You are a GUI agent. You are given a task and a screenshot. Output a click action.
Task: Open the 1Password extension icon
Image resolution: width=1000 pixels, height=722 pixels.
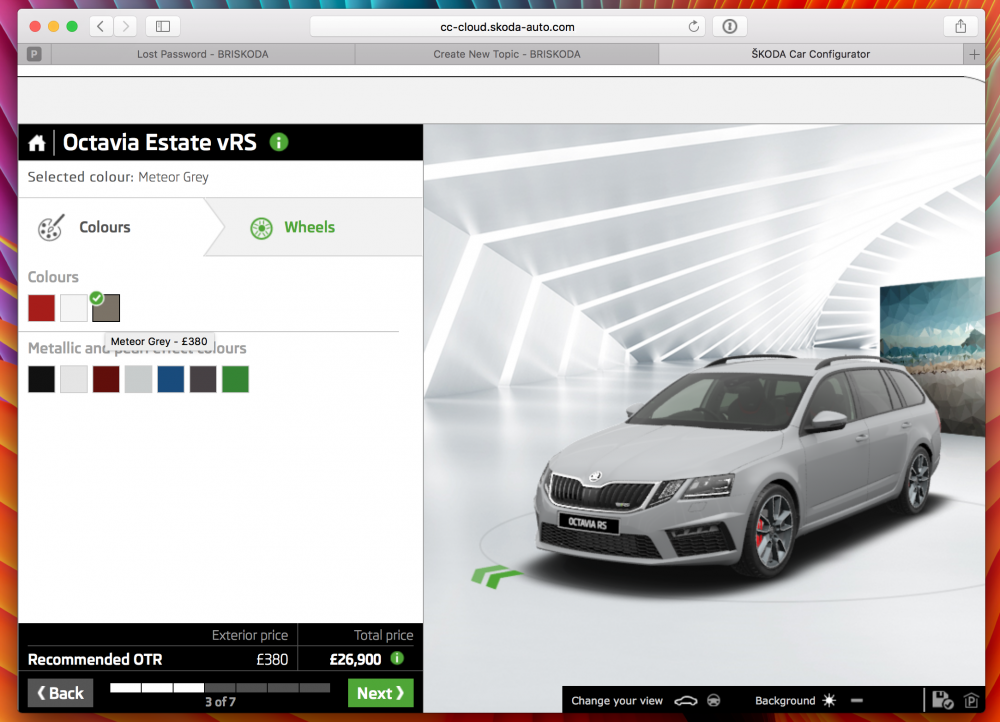(730, 26)
